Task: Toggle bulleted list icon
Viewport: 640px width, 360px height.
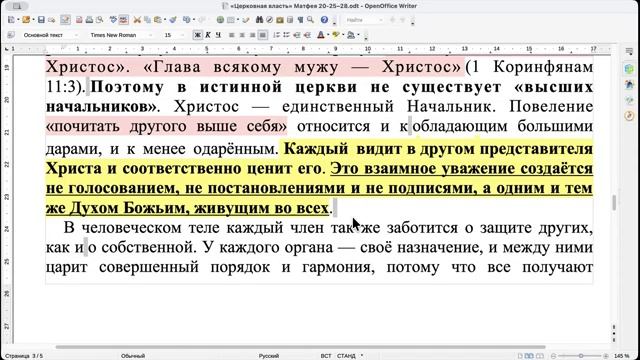Action: [x=286, y=35]
